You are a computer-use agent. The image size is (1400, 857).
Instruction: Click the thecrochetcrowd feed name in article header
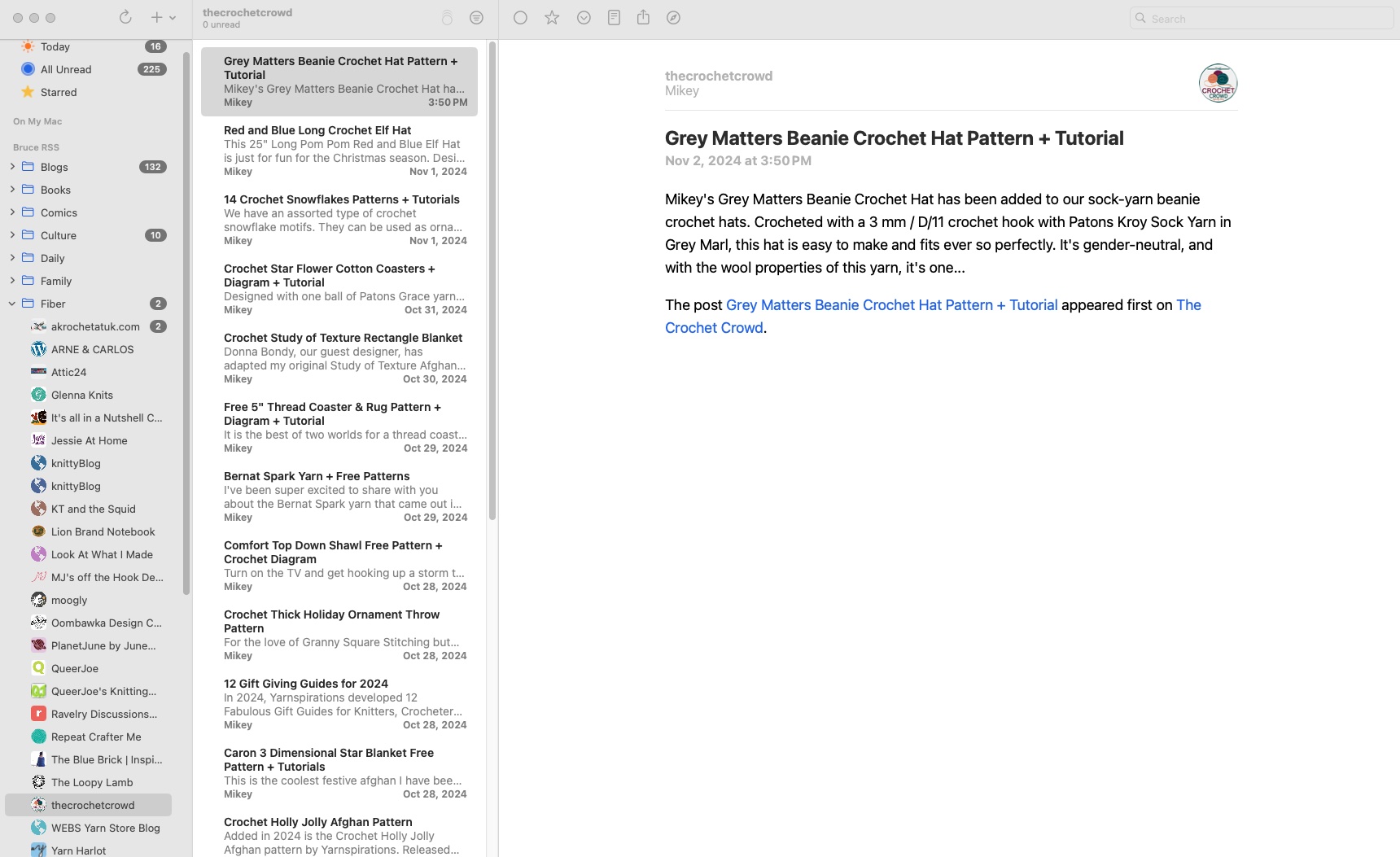tap(719, 76)
